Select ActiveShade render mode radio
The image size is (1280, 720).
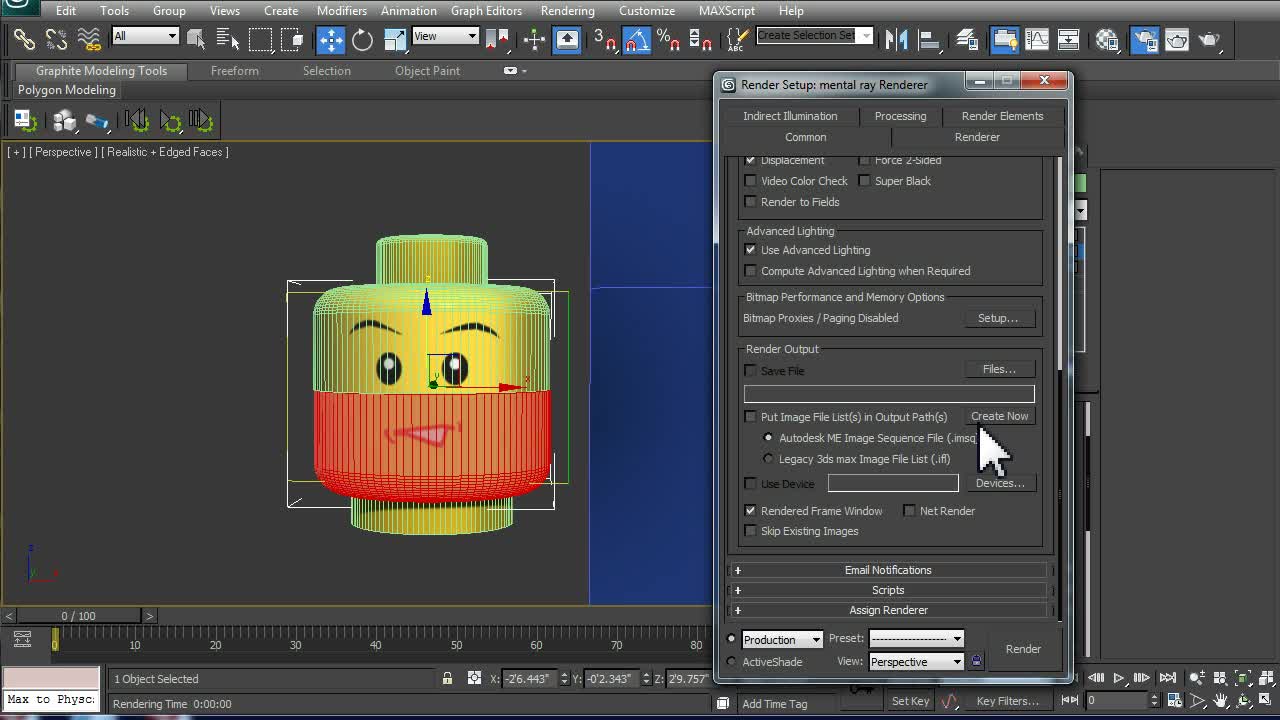coord(731,662)
